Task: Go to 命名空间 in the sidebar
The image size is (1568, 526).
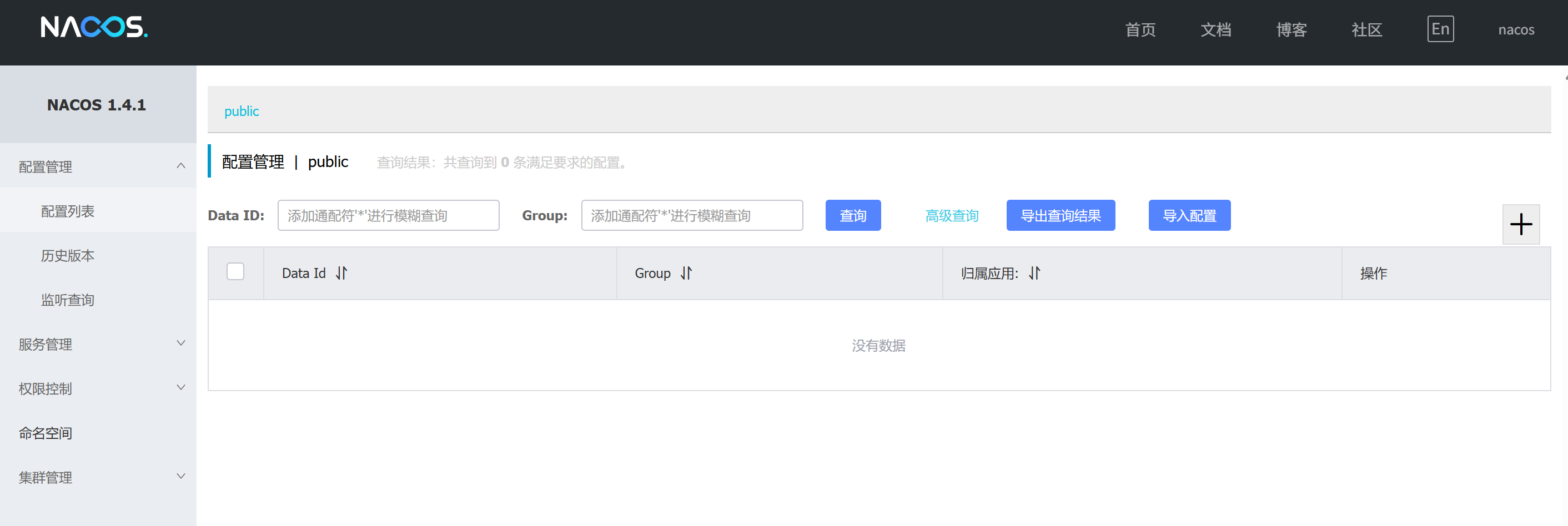Action: tap(98, 432)
